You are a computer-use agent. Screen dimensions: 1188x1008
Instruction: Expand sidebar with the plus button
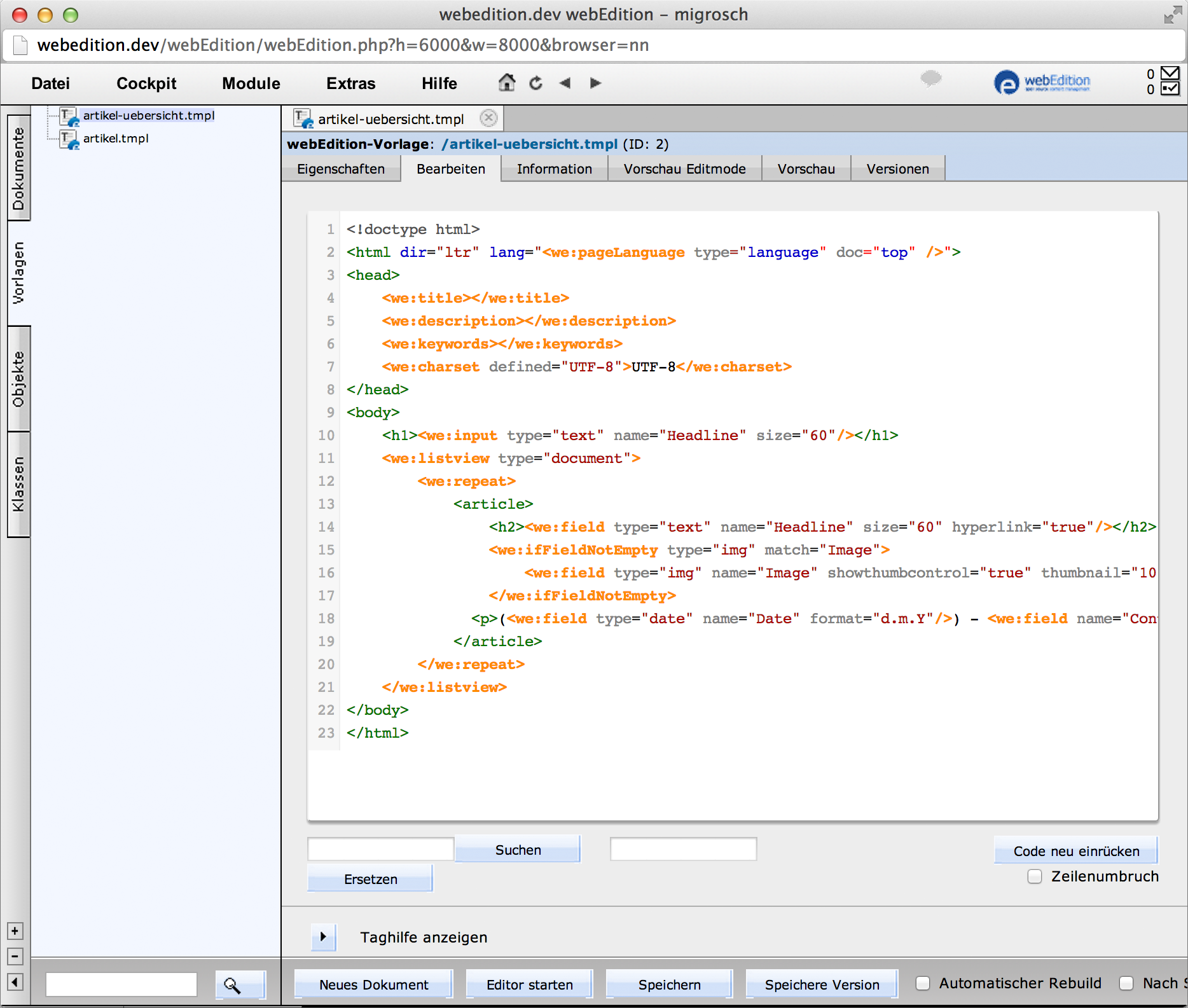15,931
